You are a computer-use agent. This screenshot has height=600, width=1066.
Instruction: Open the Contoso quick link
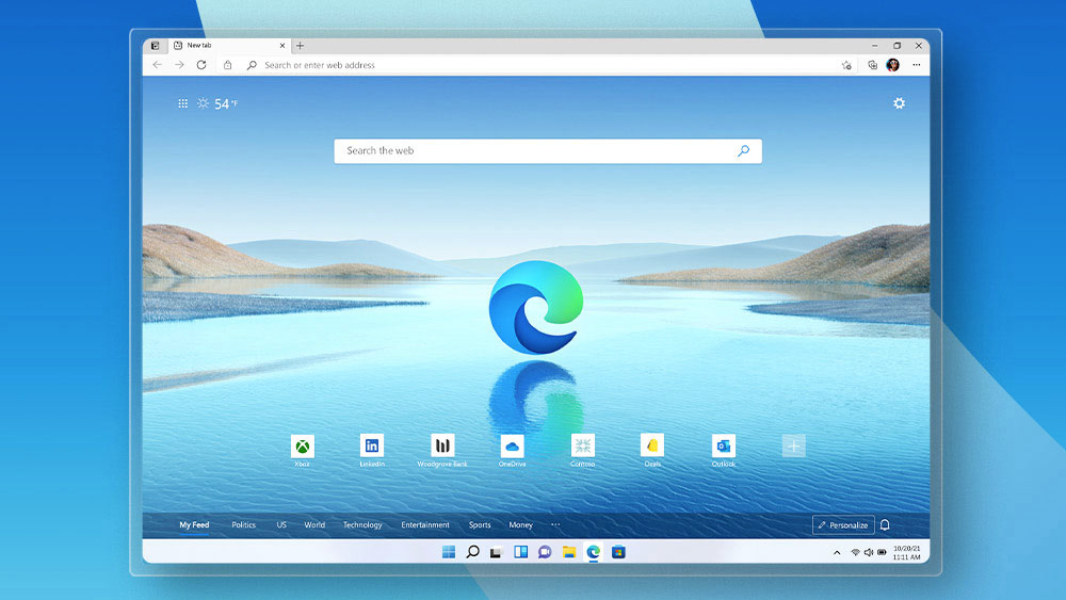(x=583, y=450)
